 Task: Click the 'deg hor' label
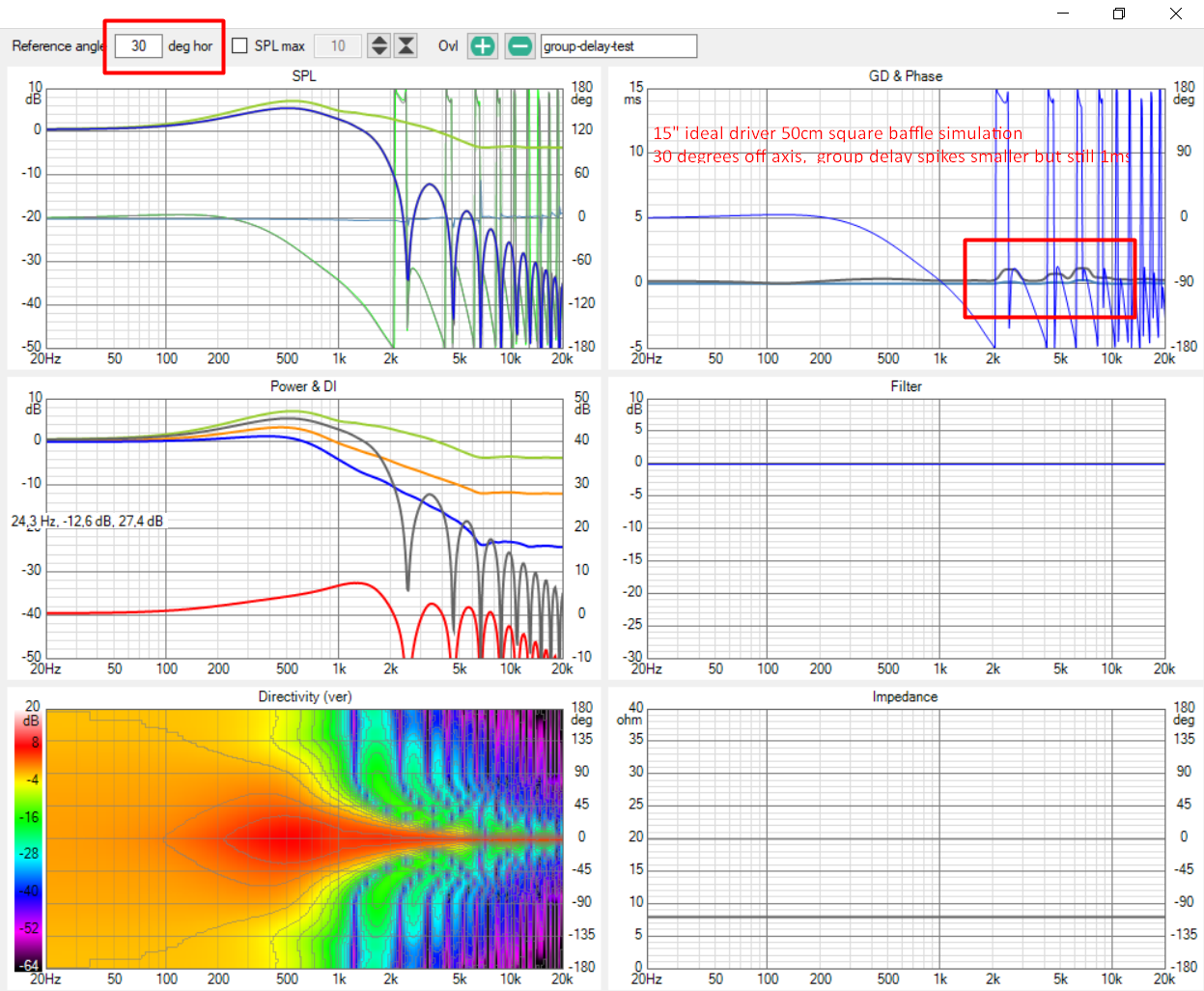click(x=190, y=46)
